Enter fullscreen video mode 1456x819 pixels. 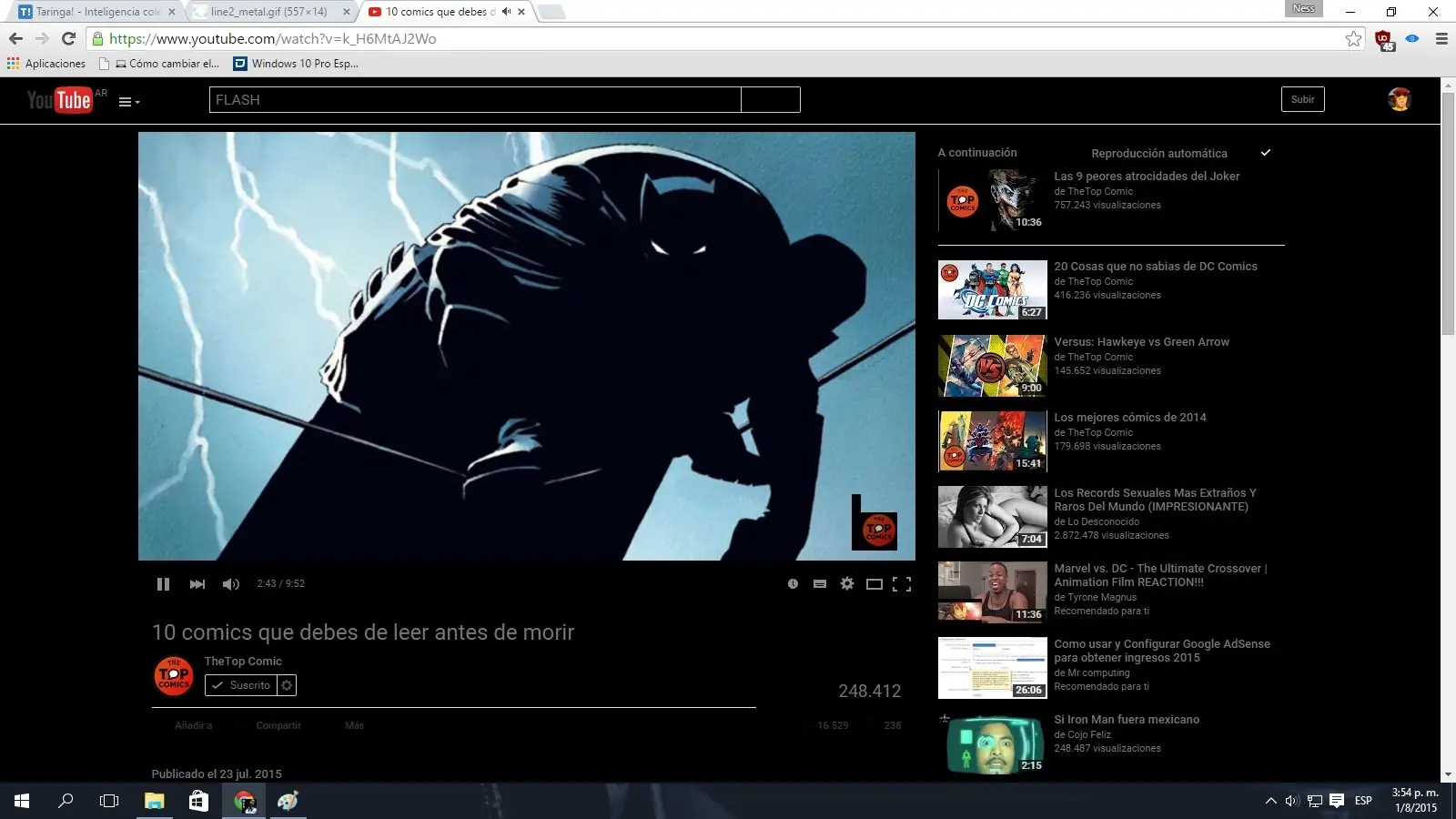[902, 584]
